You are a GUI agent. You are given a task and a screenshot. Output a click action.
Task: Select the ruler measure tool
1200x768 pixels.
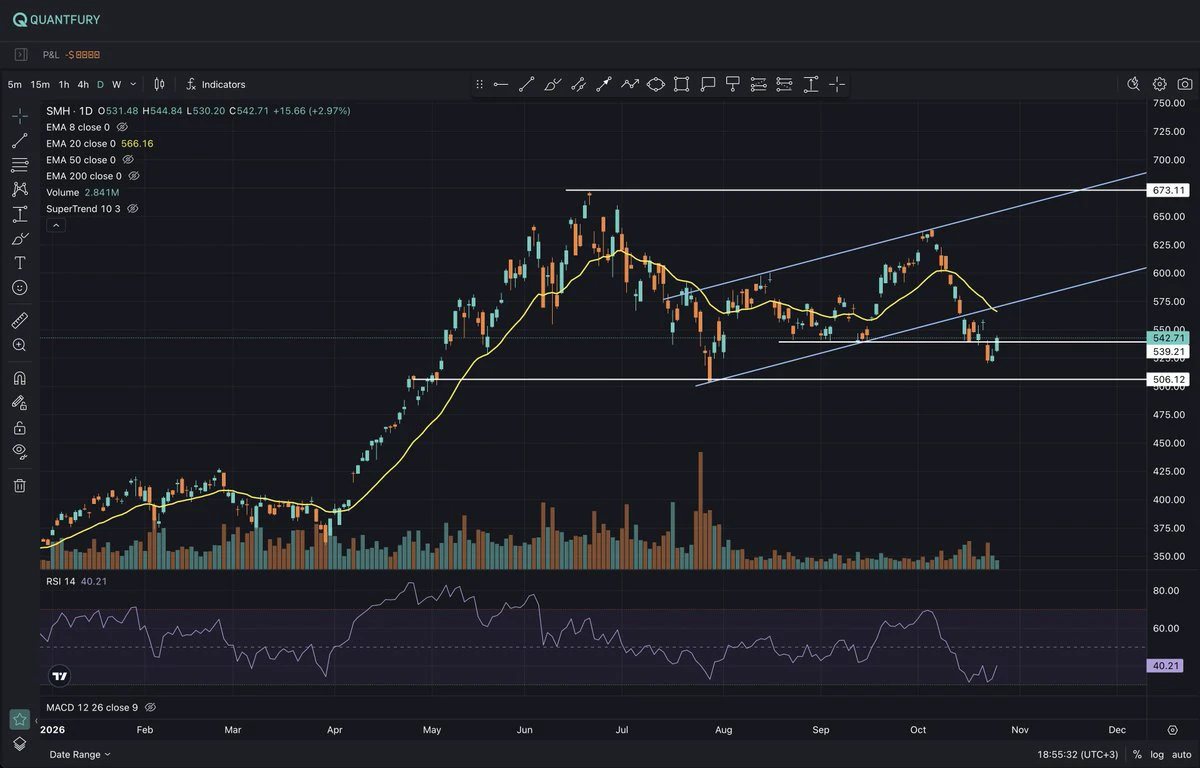tap(20, 321)
